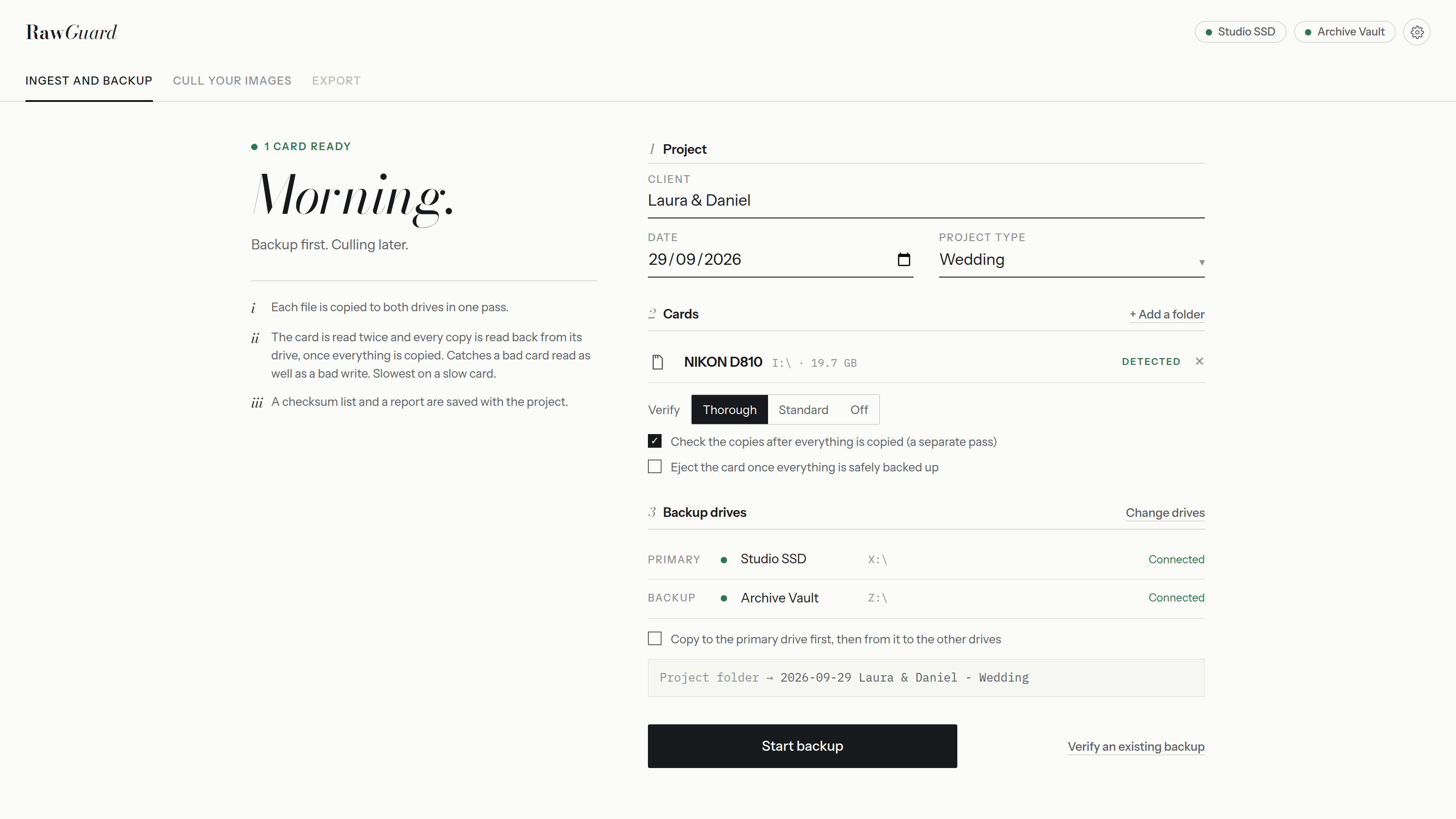The height and width of the screenshot is (819, 1456).
Task: Click the 1 CARD READY indicator
Action: (301, 147)
